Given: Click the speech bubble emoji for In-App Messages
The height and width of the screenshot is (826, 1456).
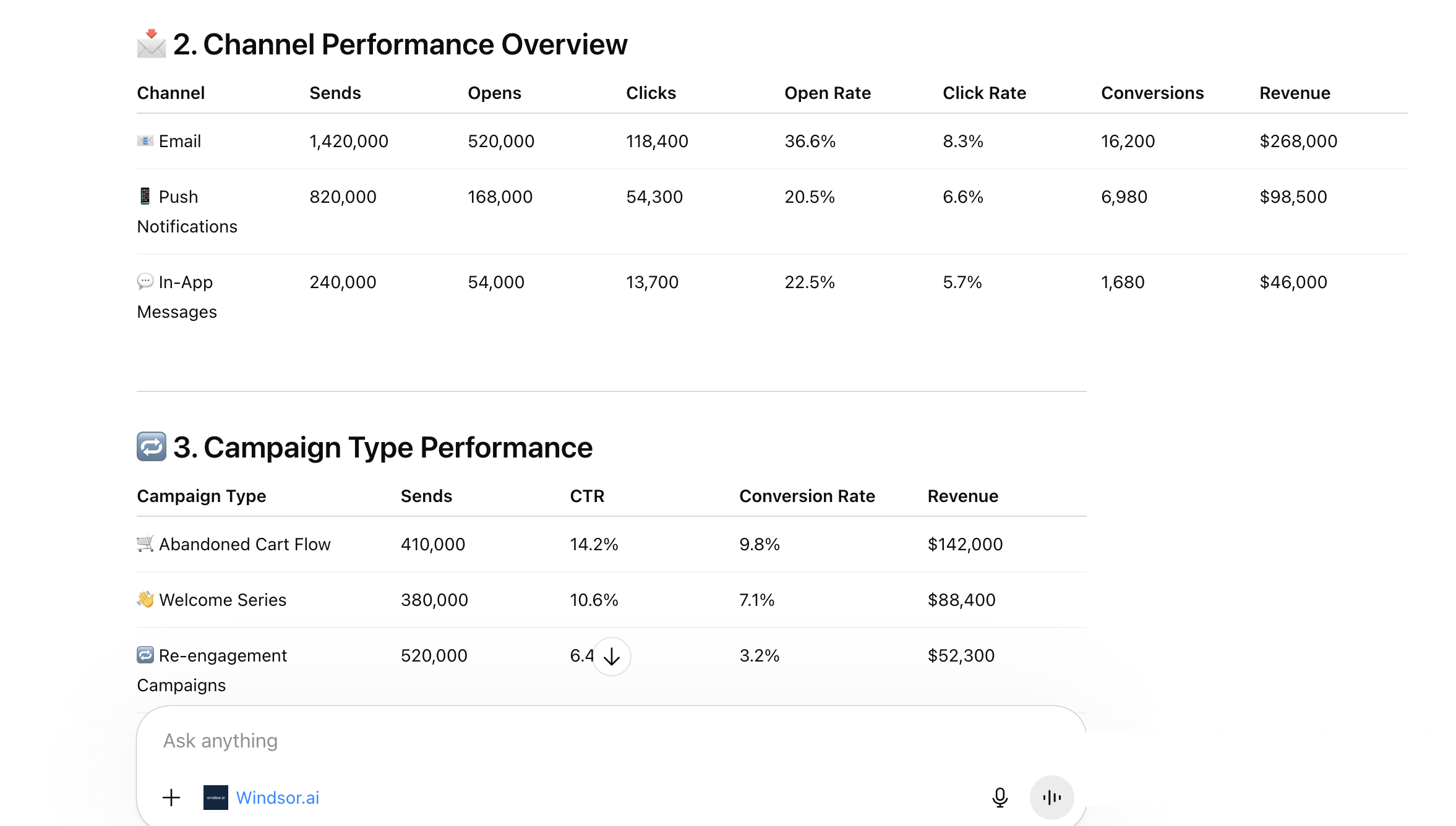Looking at the screenshot, I should pyautogui.click(x=145, y=282).
